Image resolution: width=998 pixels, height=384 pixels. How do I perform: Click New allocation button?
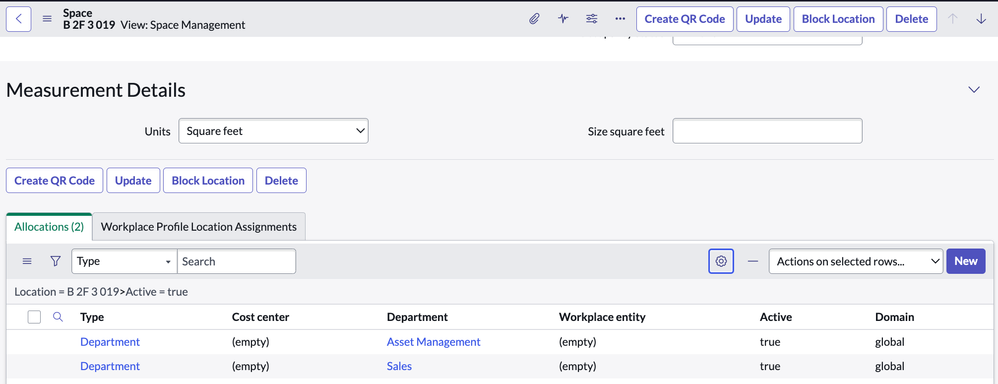click(966, 261)
